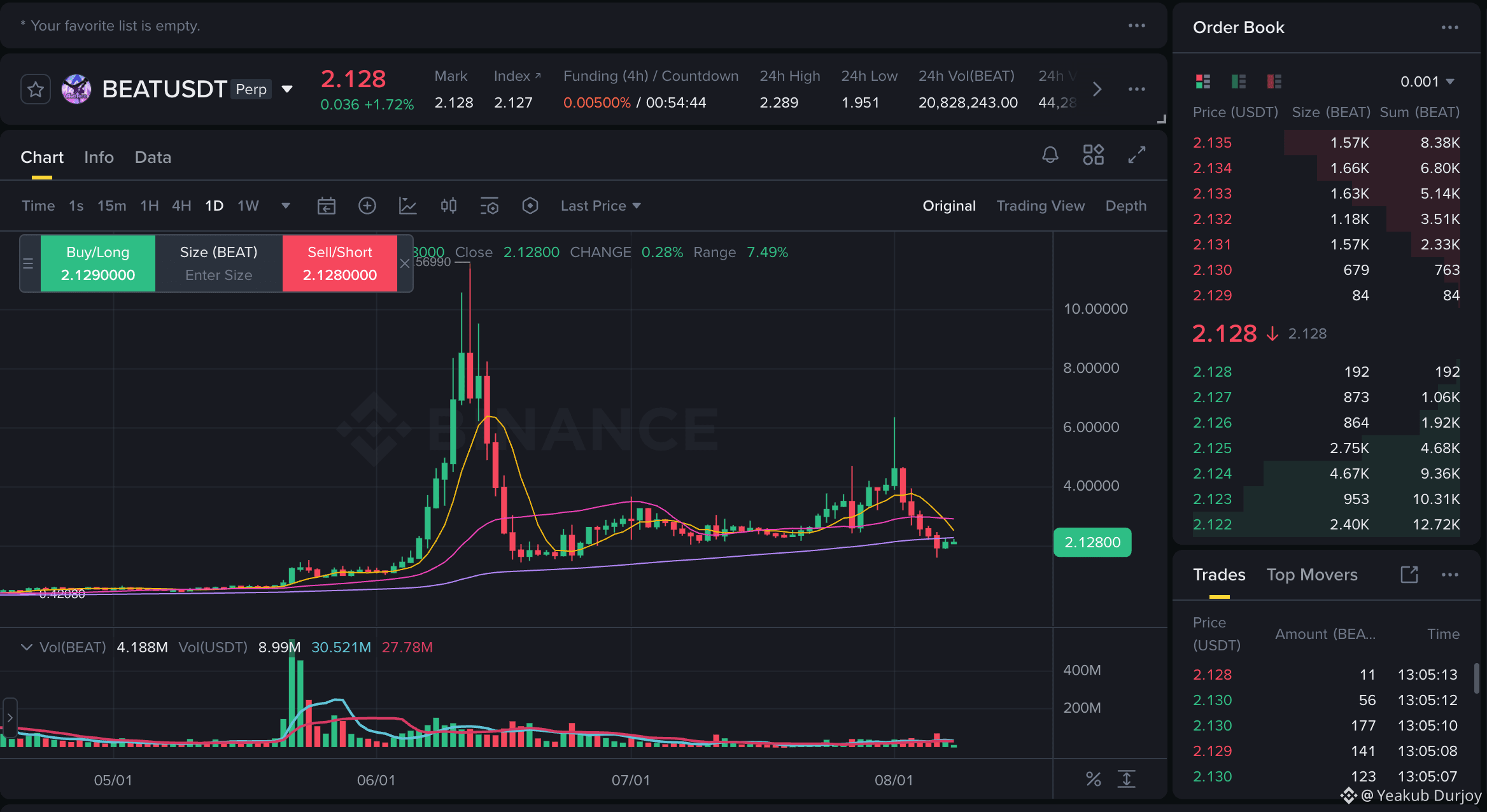The width and height of the screenshot is (1487, 812).
Task: Select the Trades tab
Action: coord(1219,575)
